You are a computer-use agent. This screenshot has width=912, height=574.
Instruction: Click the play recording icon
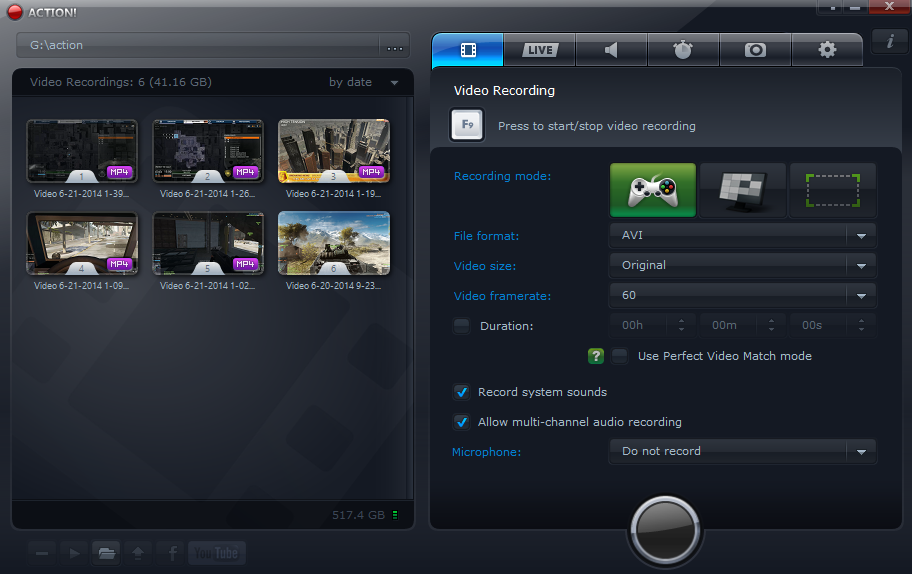point(74,553)
